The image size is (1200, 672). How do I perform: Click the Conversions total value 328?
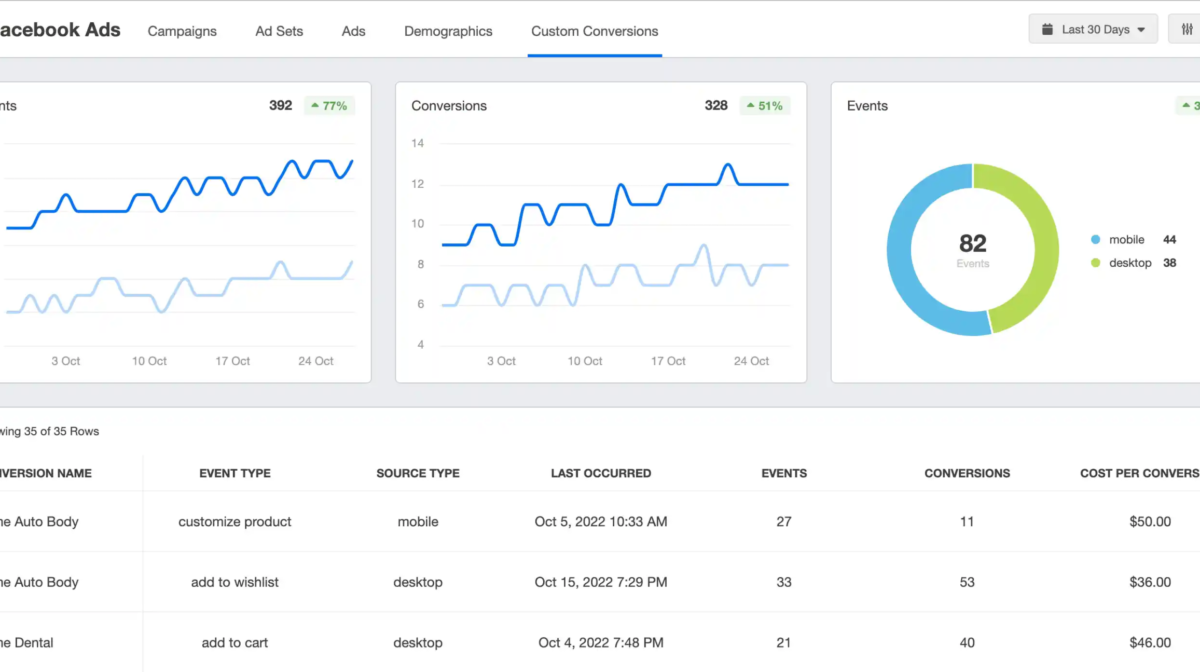(x=716, y=105)
